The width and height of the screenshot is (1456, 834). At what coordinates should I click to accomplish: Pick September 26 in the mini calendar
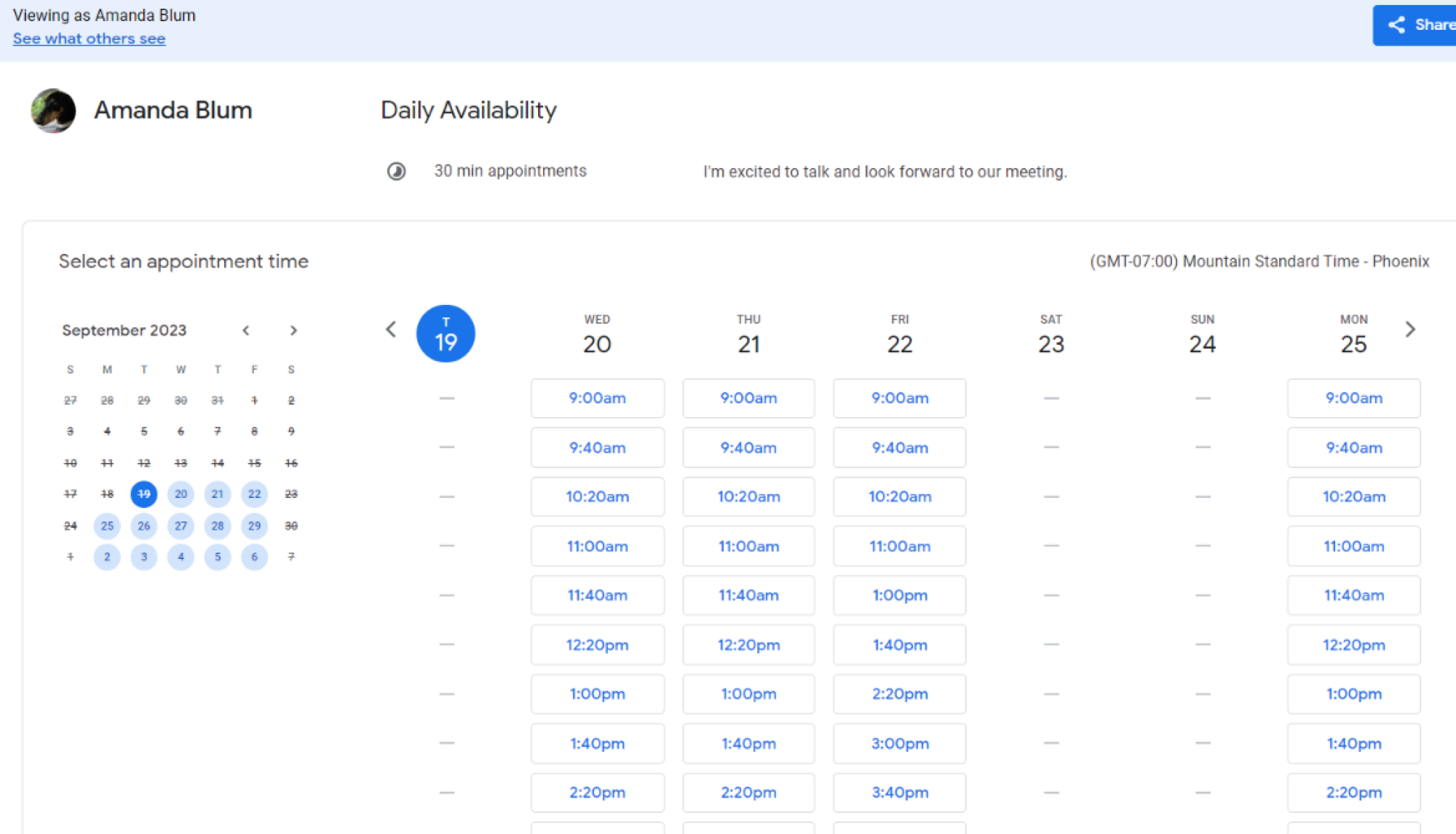coord(144,525)
